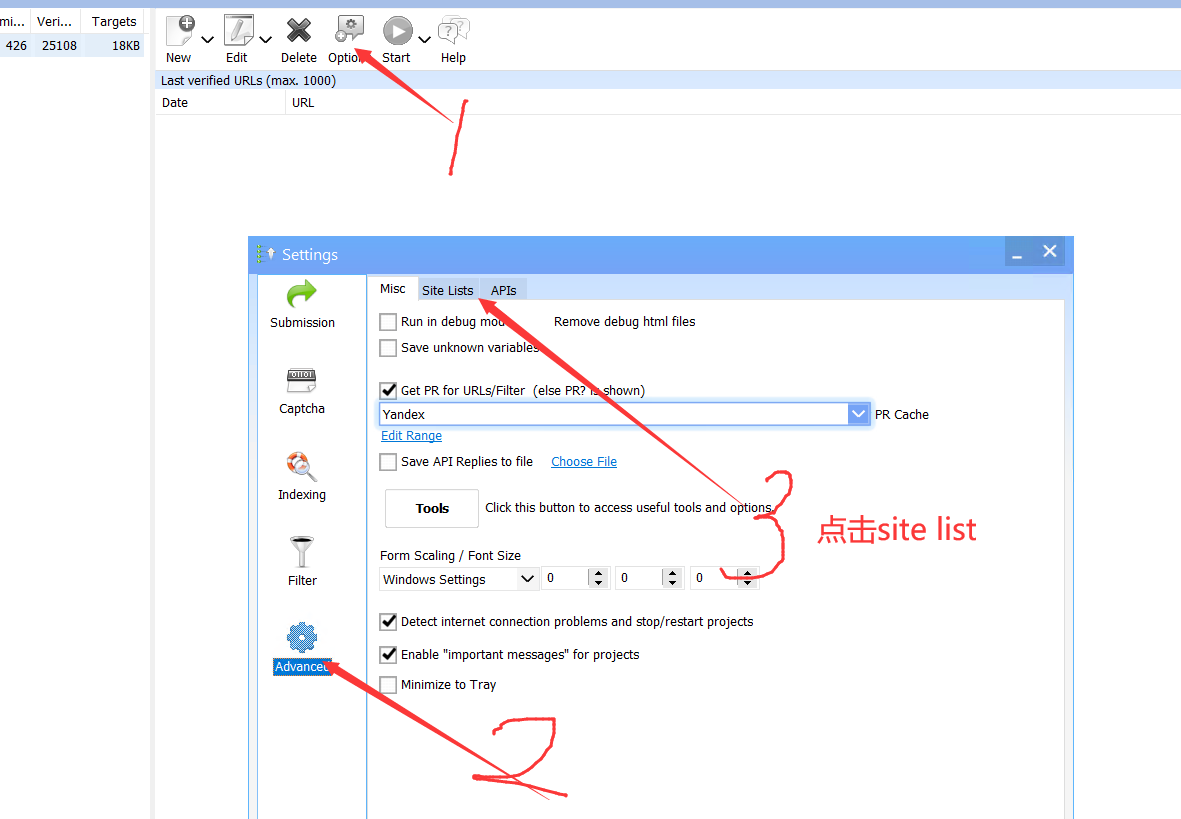Uncheck Get PR for URLs/Filter

click(388, 391)
